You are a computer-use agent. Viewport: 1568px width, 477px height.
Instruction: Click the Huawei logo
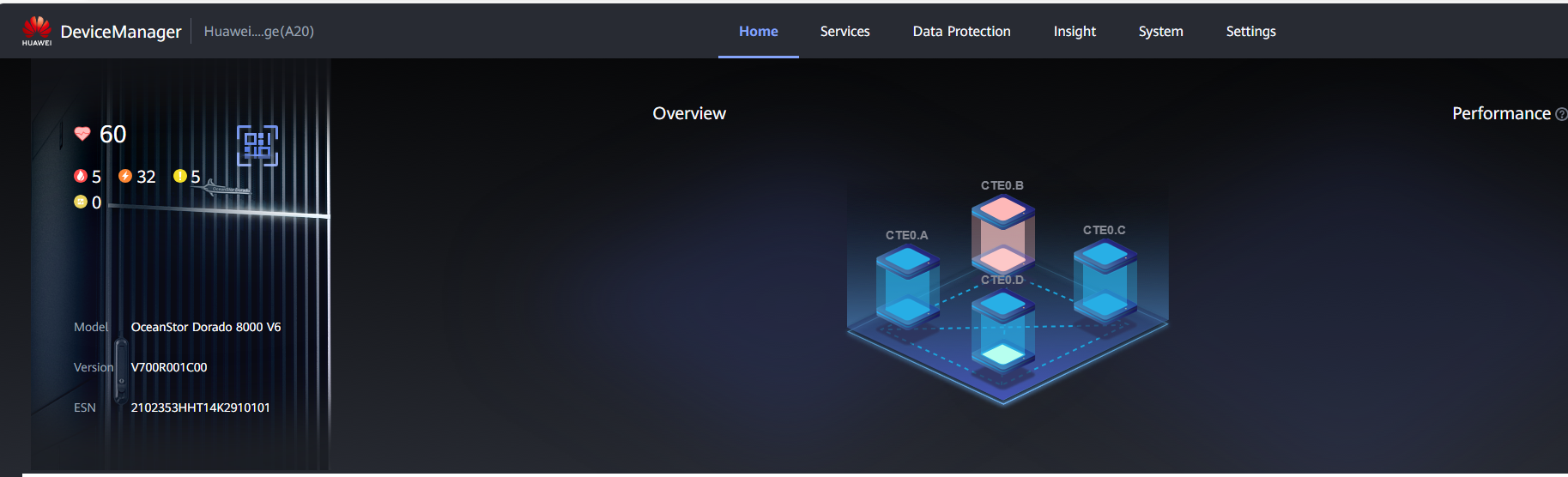(37, 30)
